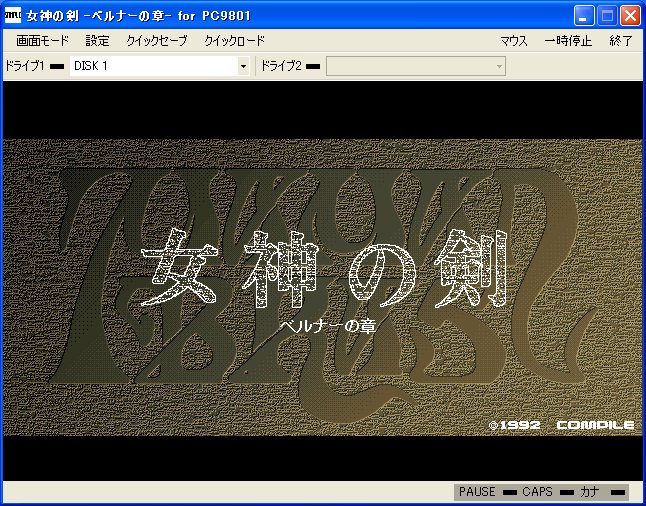This screenshot has width=646, height=506.
Task: Open the 画面モード menu
Action: 42,41
